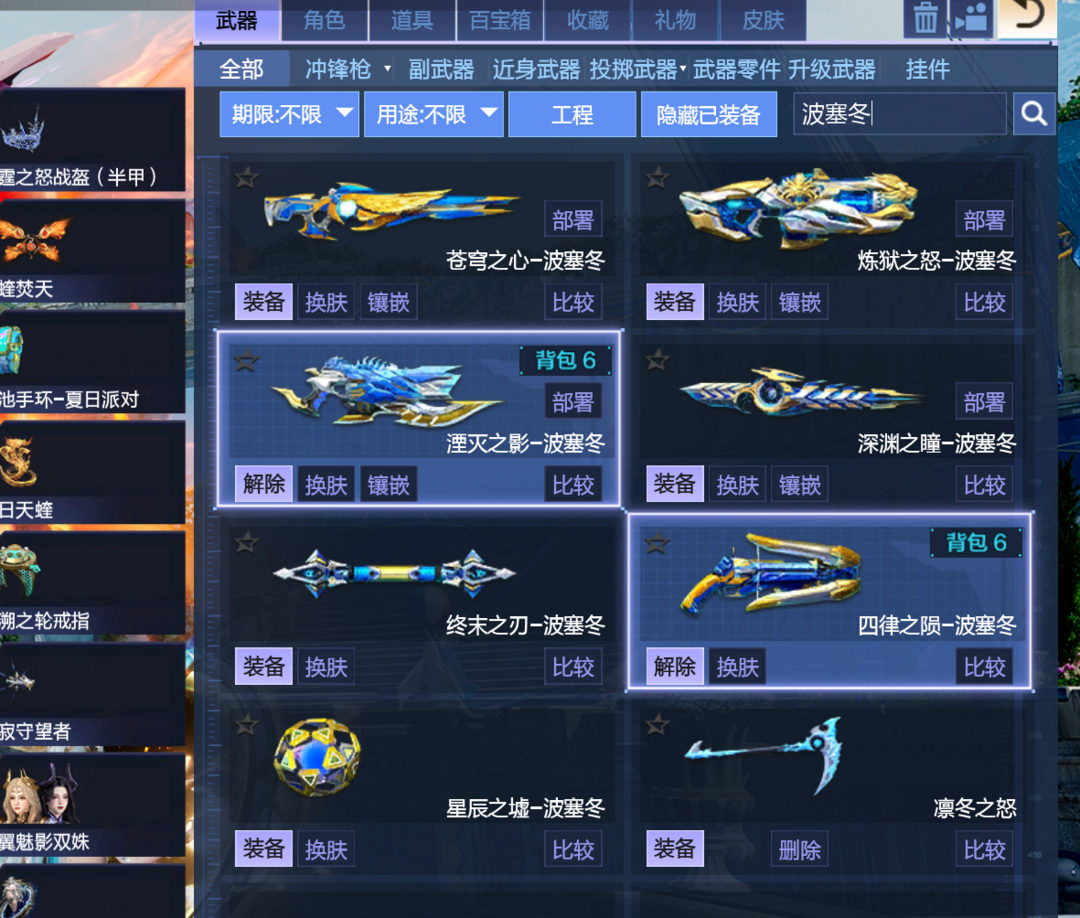Click 隐藏已装备 button

(709, 114)
